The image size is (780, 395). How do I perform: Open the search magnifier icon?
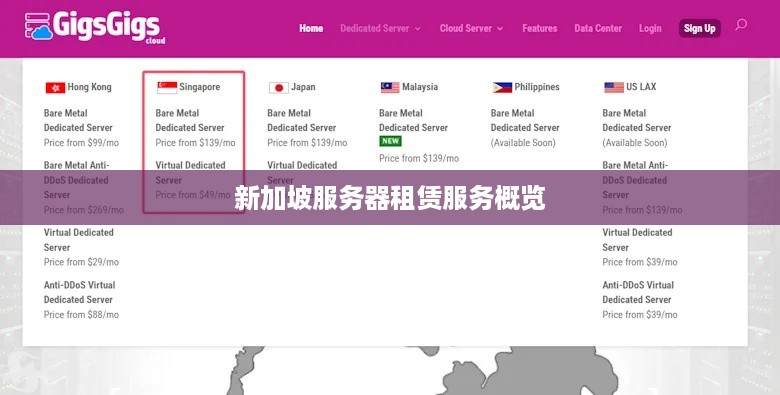click(x=741, y=24)
